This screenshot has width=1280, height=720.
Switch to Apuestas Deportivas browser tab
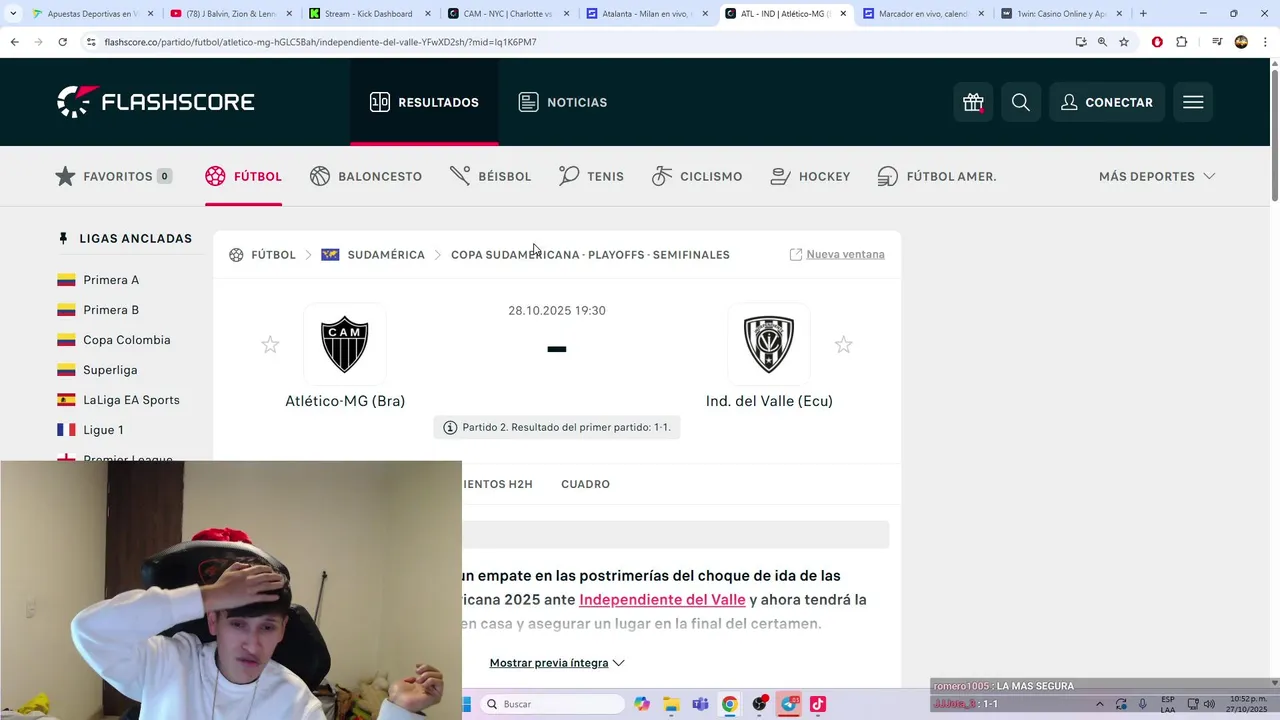pos(92,14)
